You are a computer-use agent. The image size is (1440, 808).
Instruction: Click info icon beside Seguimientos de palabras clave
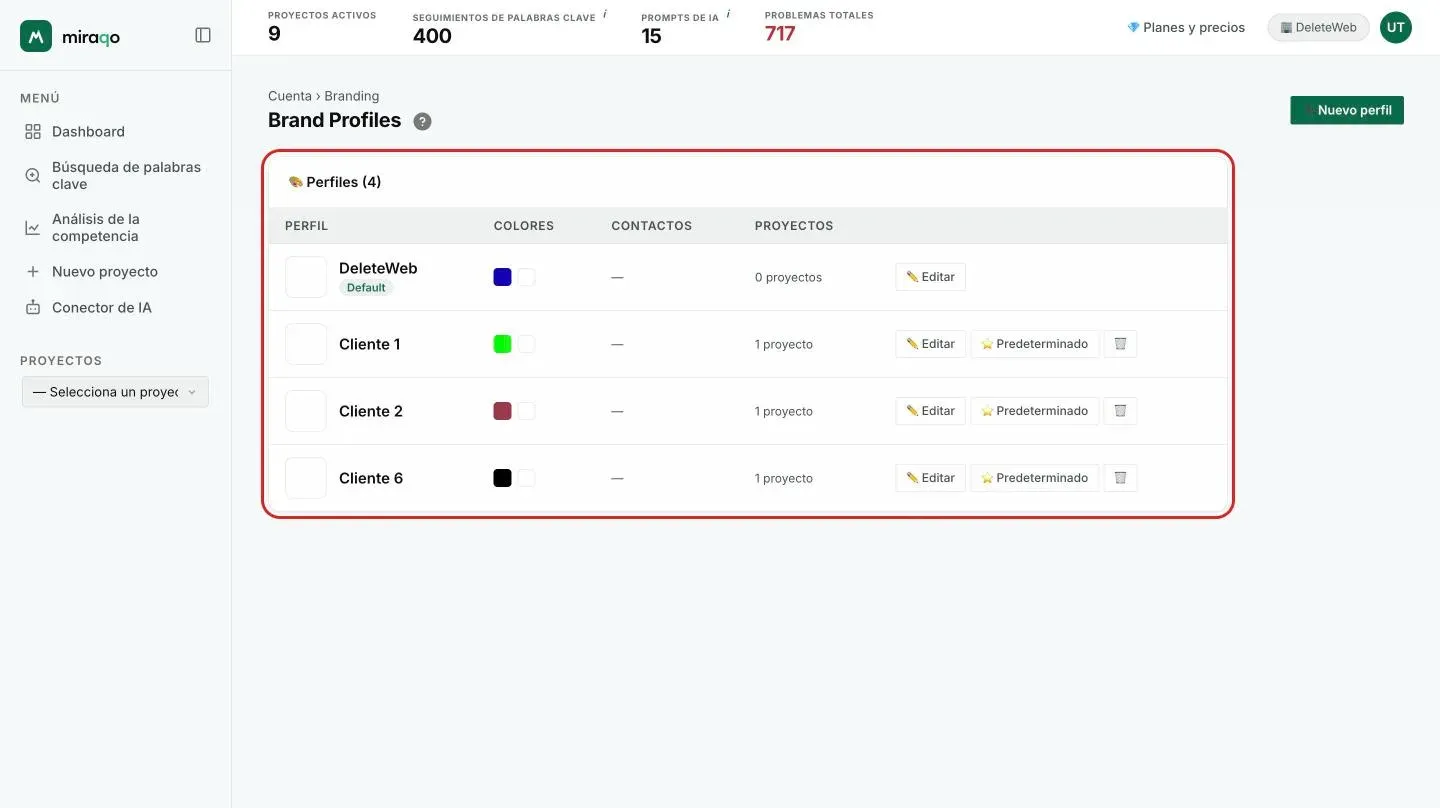point(605,14)
